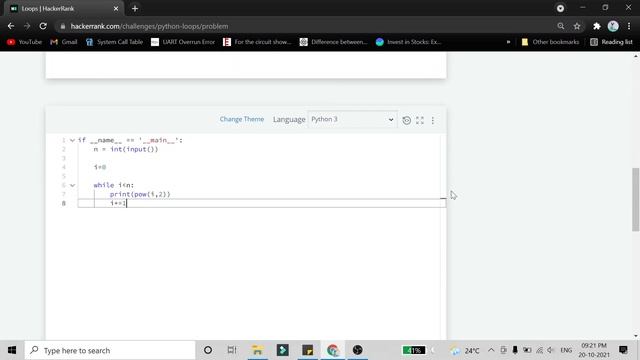Go back to the previous page
The width and height of the screenshot is (640, 360).
point(11,26)
